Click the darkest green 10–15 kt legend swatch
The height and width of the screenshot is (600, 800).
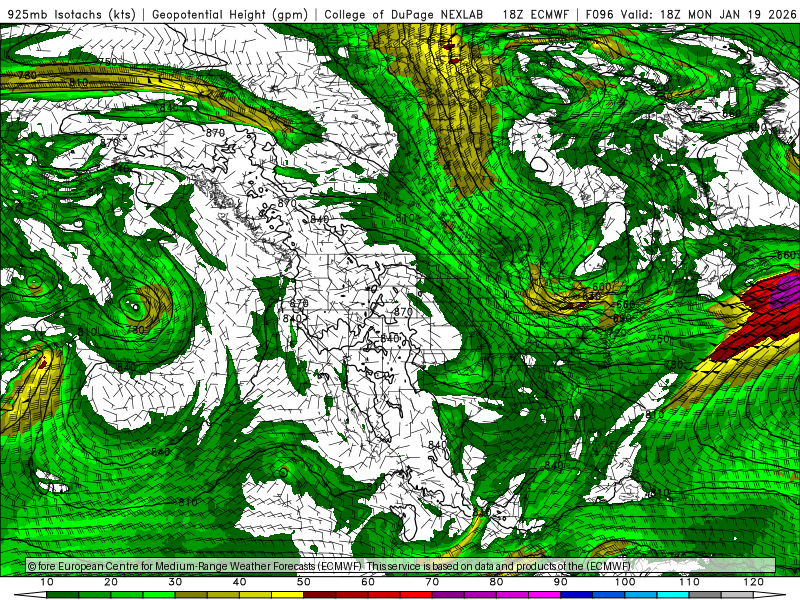pyautogui.click(x=62, y=595)
